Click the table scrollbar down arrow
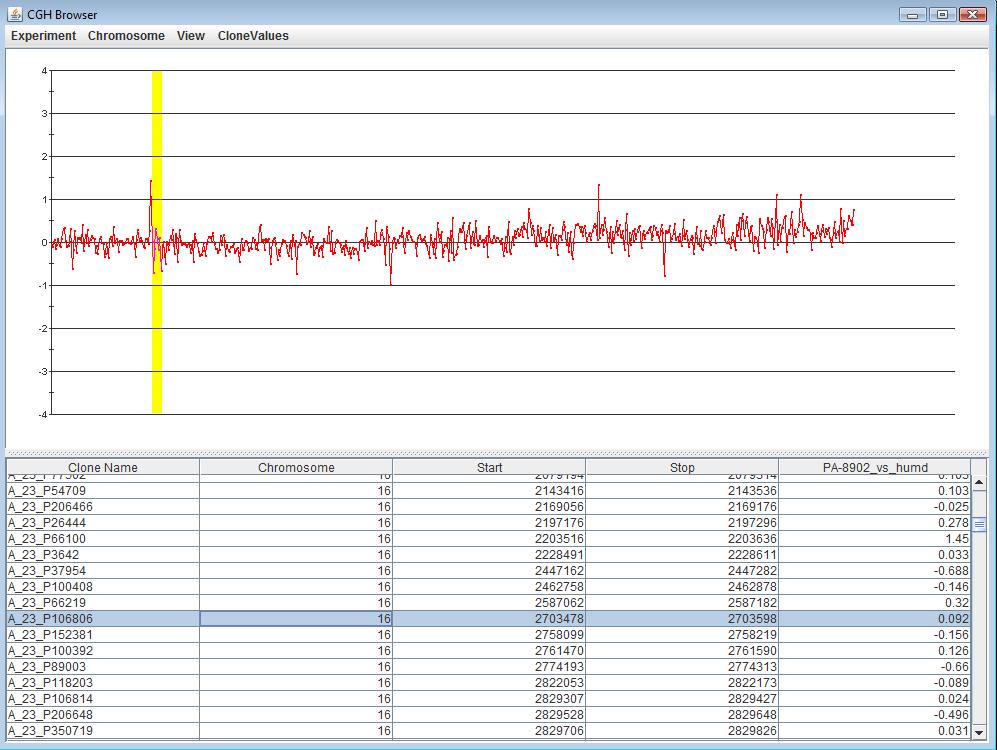Viewport: 997px width, 750px height. coord(979,732)
